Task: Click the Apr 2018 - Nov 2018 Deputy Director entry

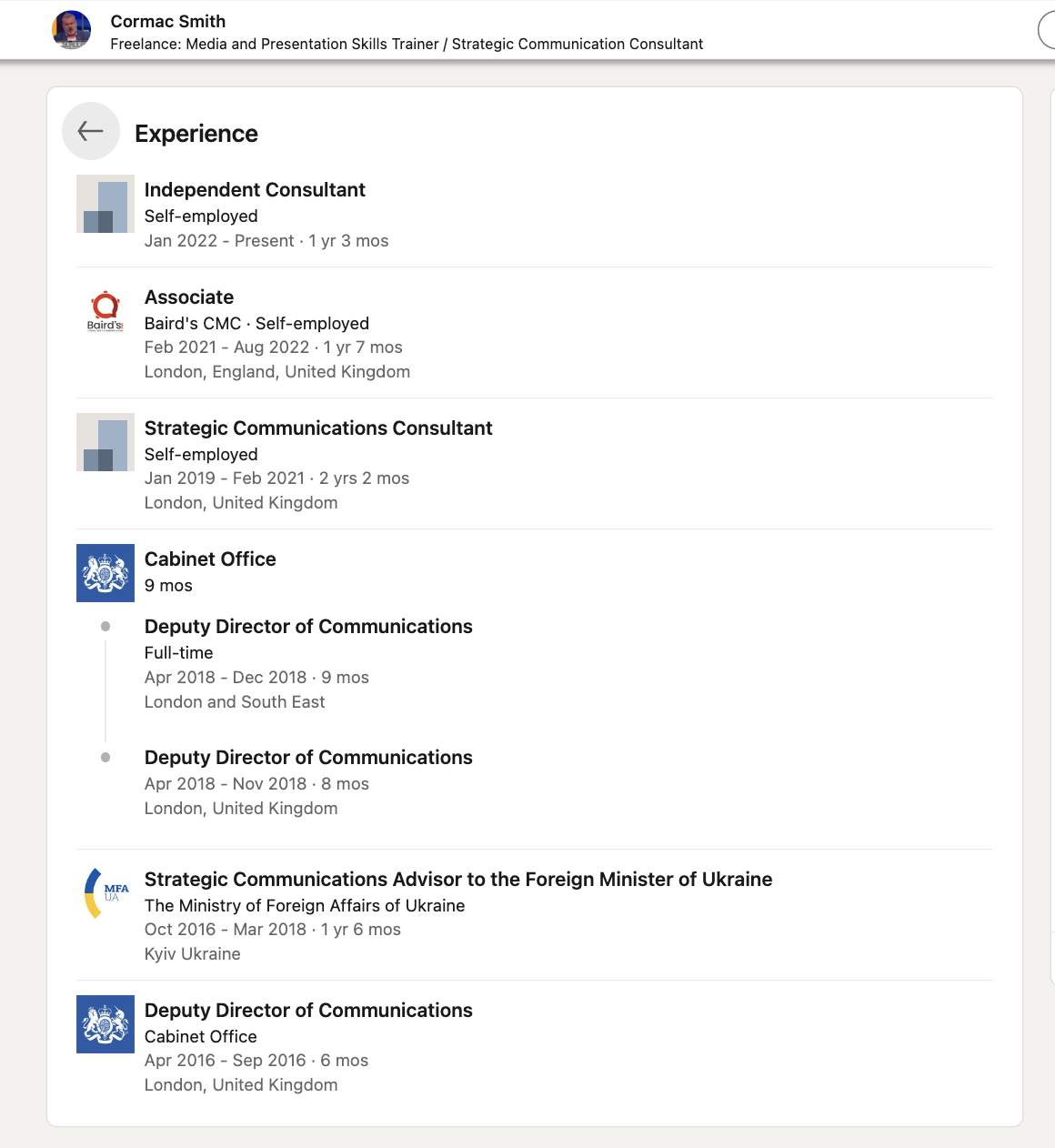Action: pos(308,758)
